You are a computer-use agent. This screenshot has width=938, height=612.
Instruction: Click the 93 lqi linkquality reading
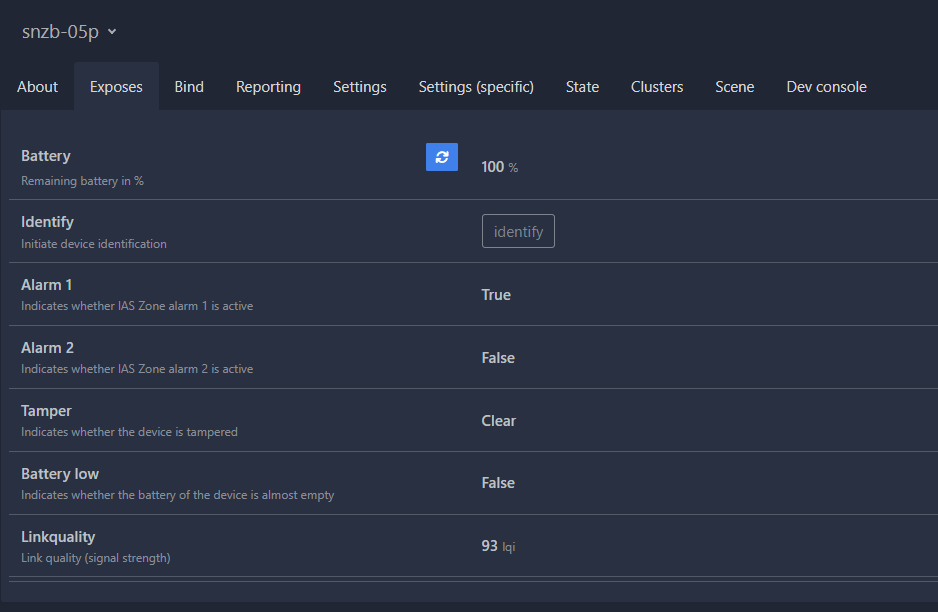[498, 546]
